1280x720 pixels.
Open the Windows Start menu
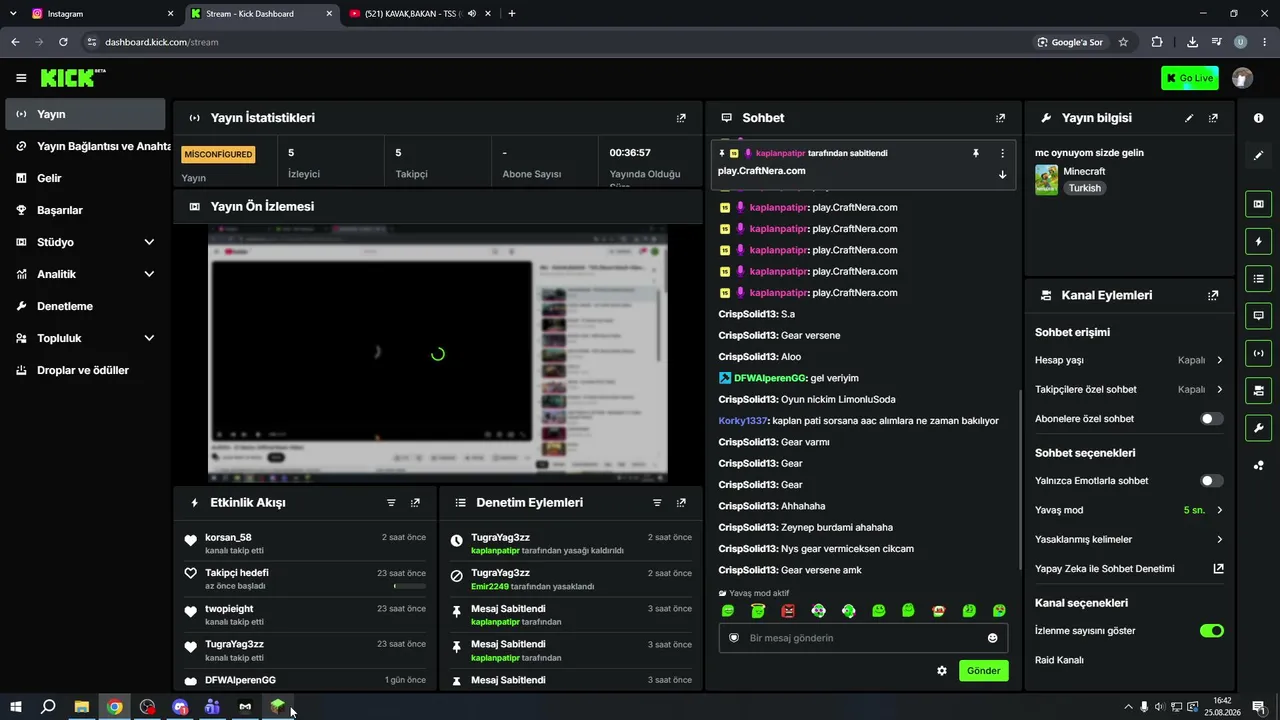pos(15,707)
